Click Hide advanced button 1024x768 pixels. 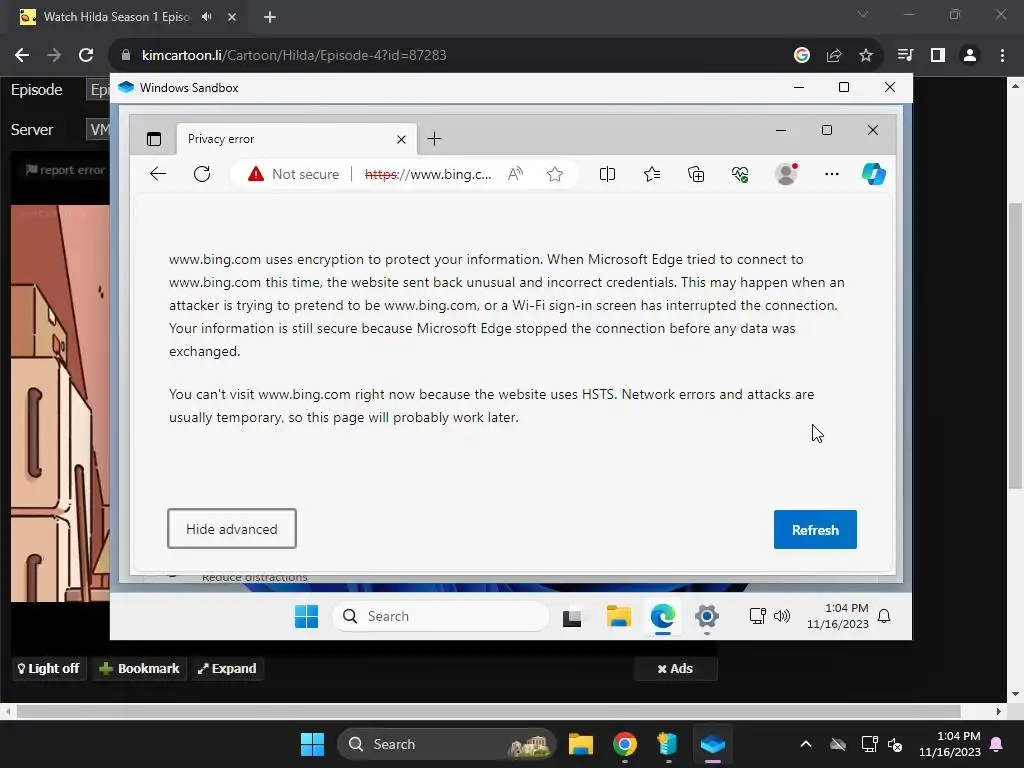[x=232, y=529]
